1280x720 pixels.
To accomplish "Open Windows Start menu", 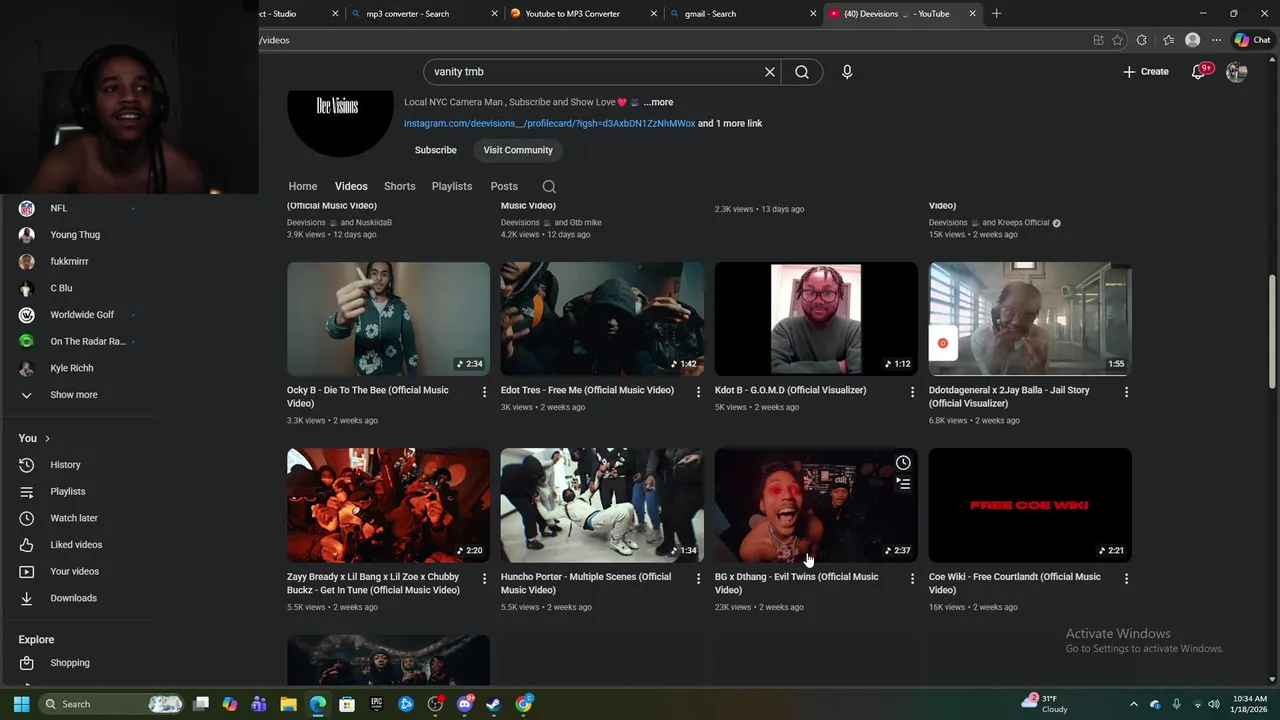I will click(x=21, y=704).
